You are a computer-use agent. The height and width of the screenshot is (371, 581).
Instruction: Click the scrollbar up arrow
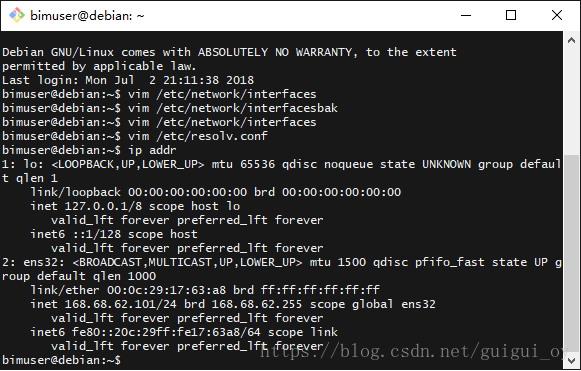571,40
